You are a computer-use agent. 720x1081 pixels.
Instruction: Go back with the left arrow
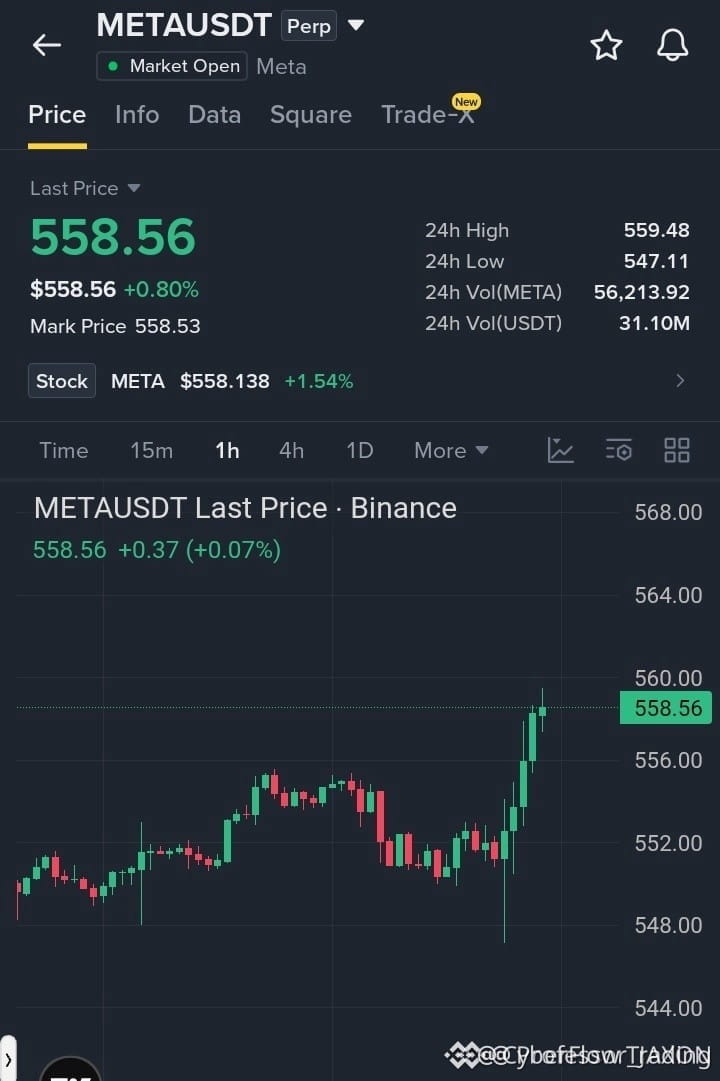47,46
